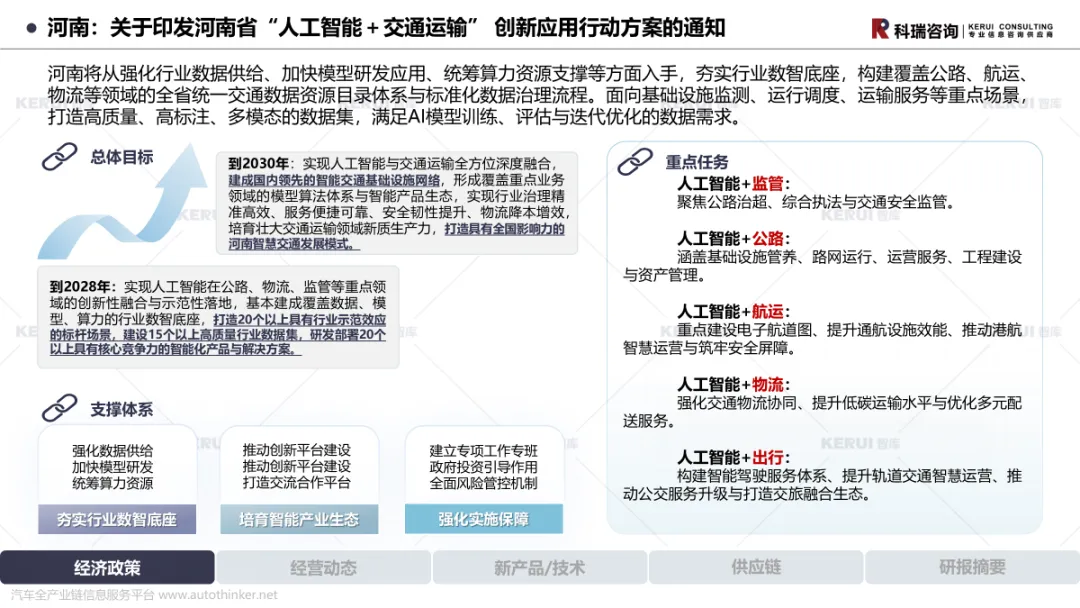This screenshot has width=1080, height=608.
Task: Select the 新产品/技术 tab
Action: click(539, 567)
